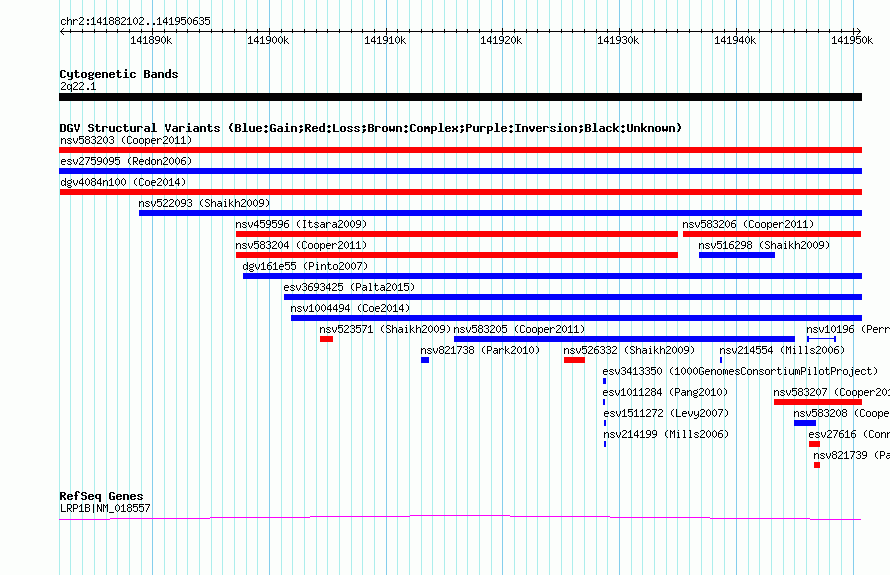Select the small red esv27616 bar
This screenshot has width=890, height=575.
pos(815,444)
